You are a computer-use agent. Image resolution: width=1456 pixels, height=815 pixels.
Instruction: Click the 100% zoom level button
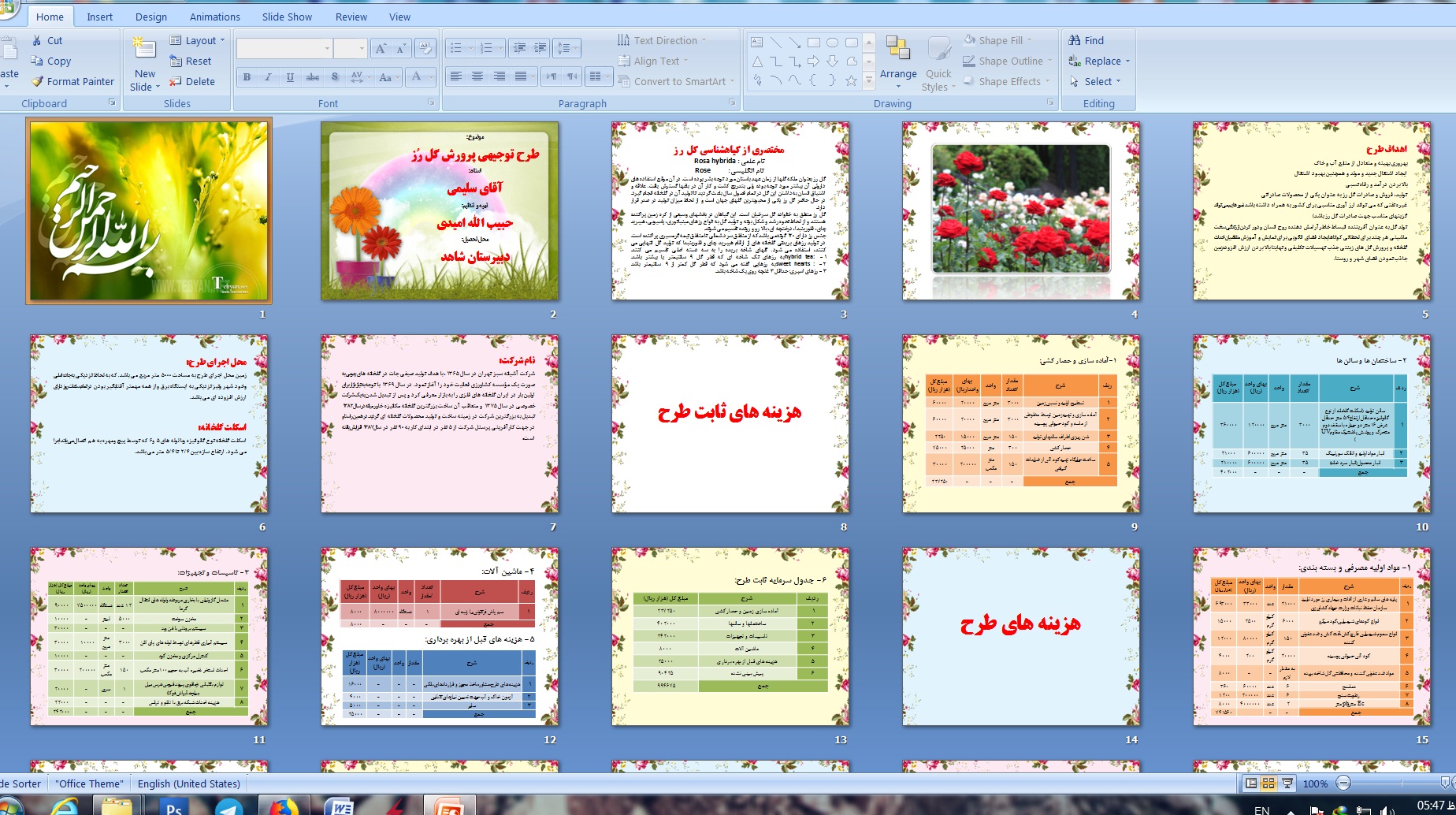pos(1315,783)
